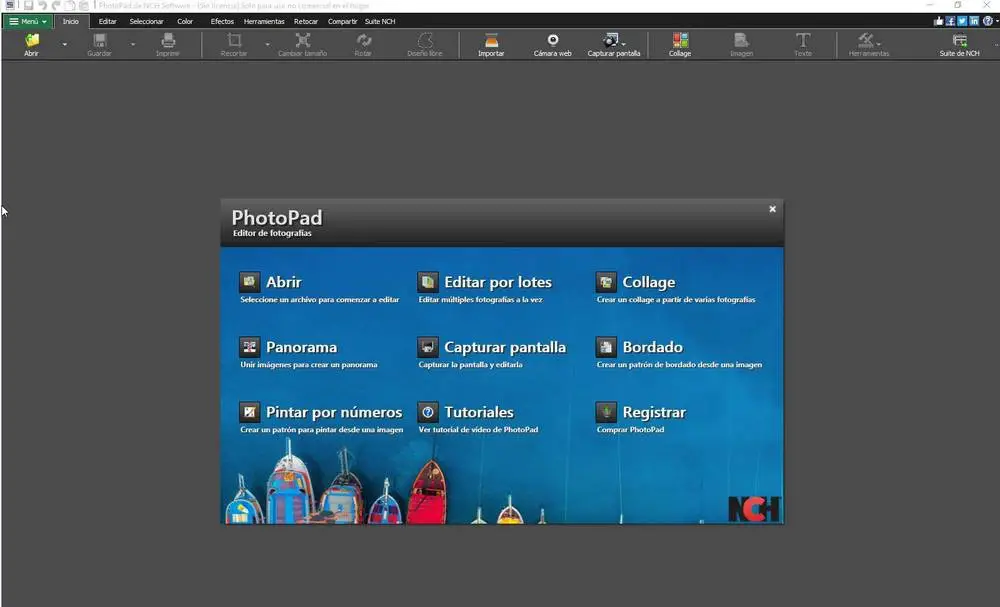Click the Pintar por números link
This screenshot has height=607, width=1000.
click(334, 412)
